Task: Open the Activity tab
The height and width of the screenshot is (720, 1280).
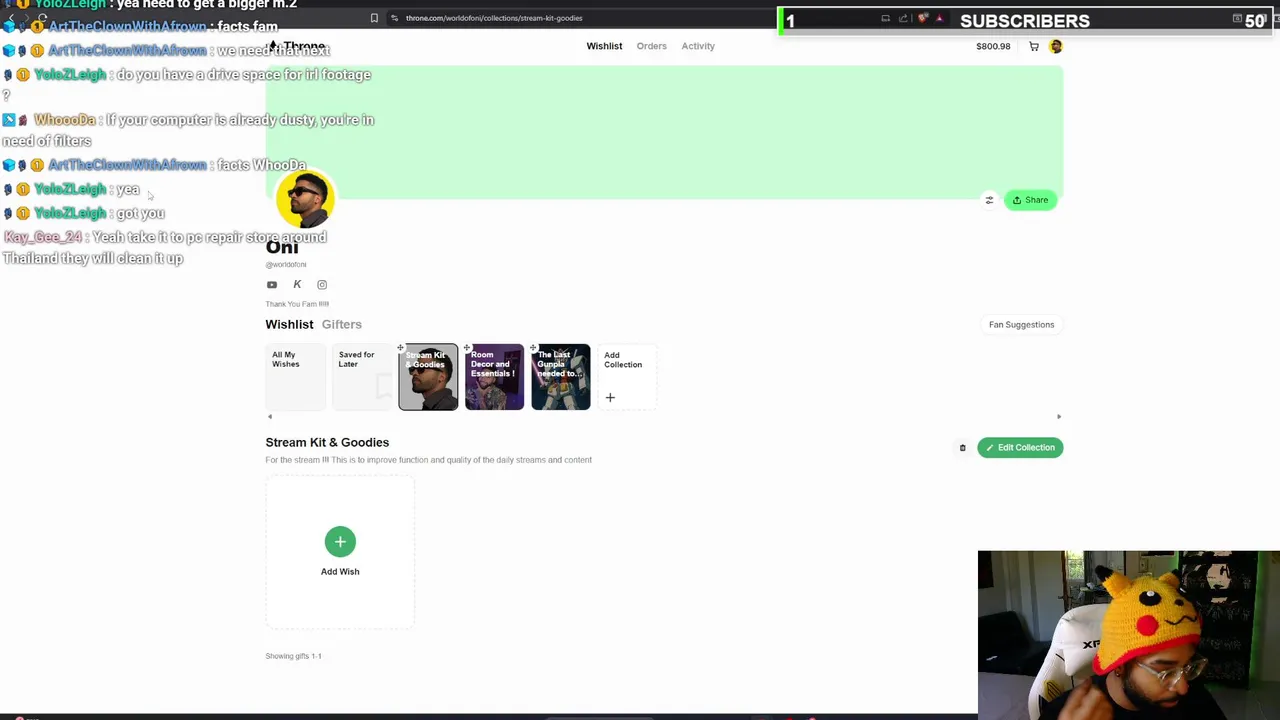Action: pyautogui.click(x=698, y=46)
